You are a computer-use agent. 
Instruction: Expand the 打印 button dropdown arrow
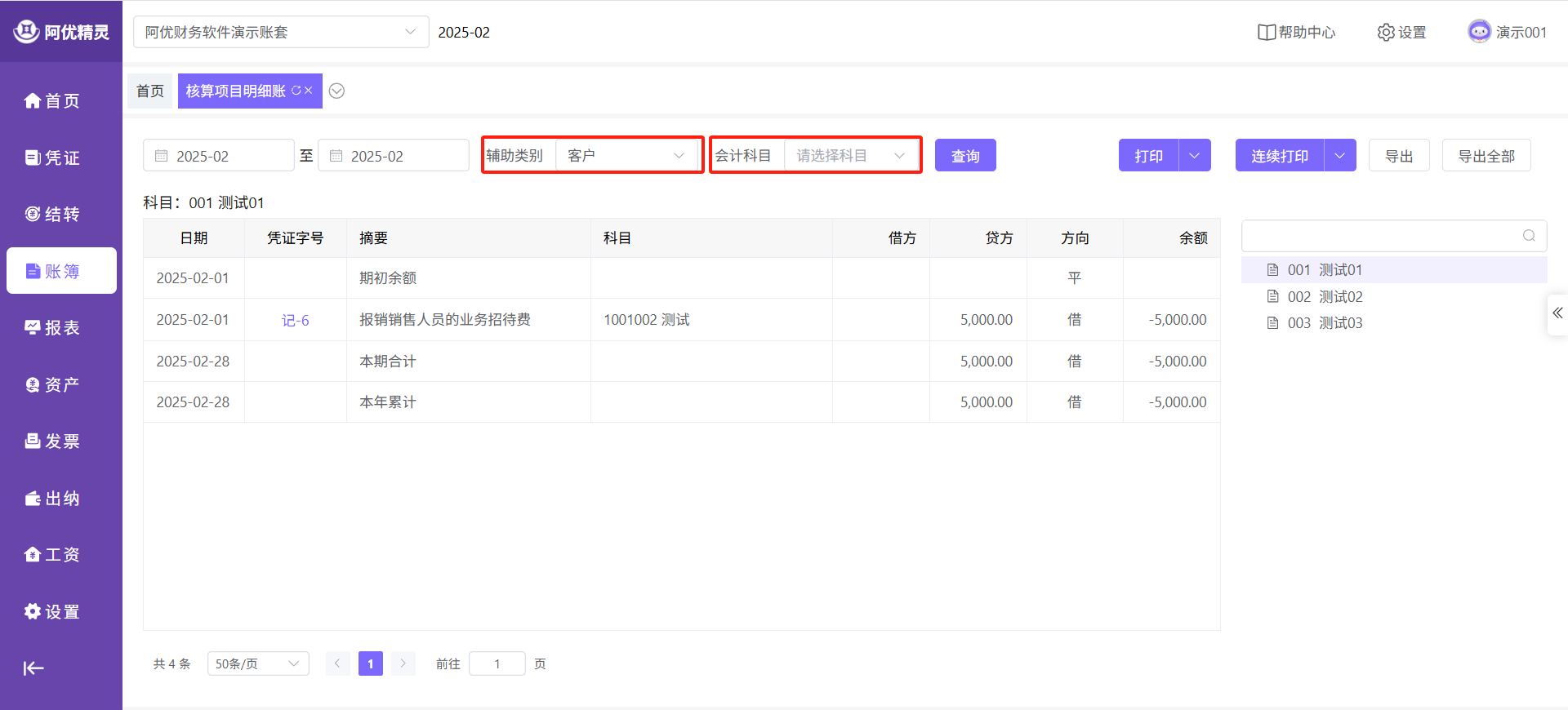1195,155
